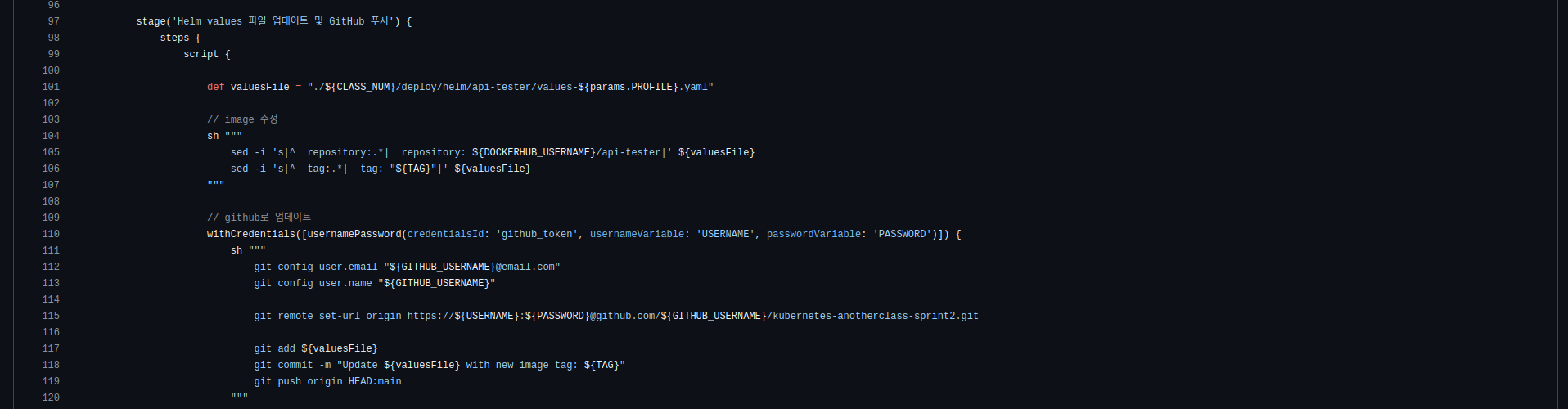Click the 'git commit -m' command line
1568x409 pixels.
[x=292, y=365]
